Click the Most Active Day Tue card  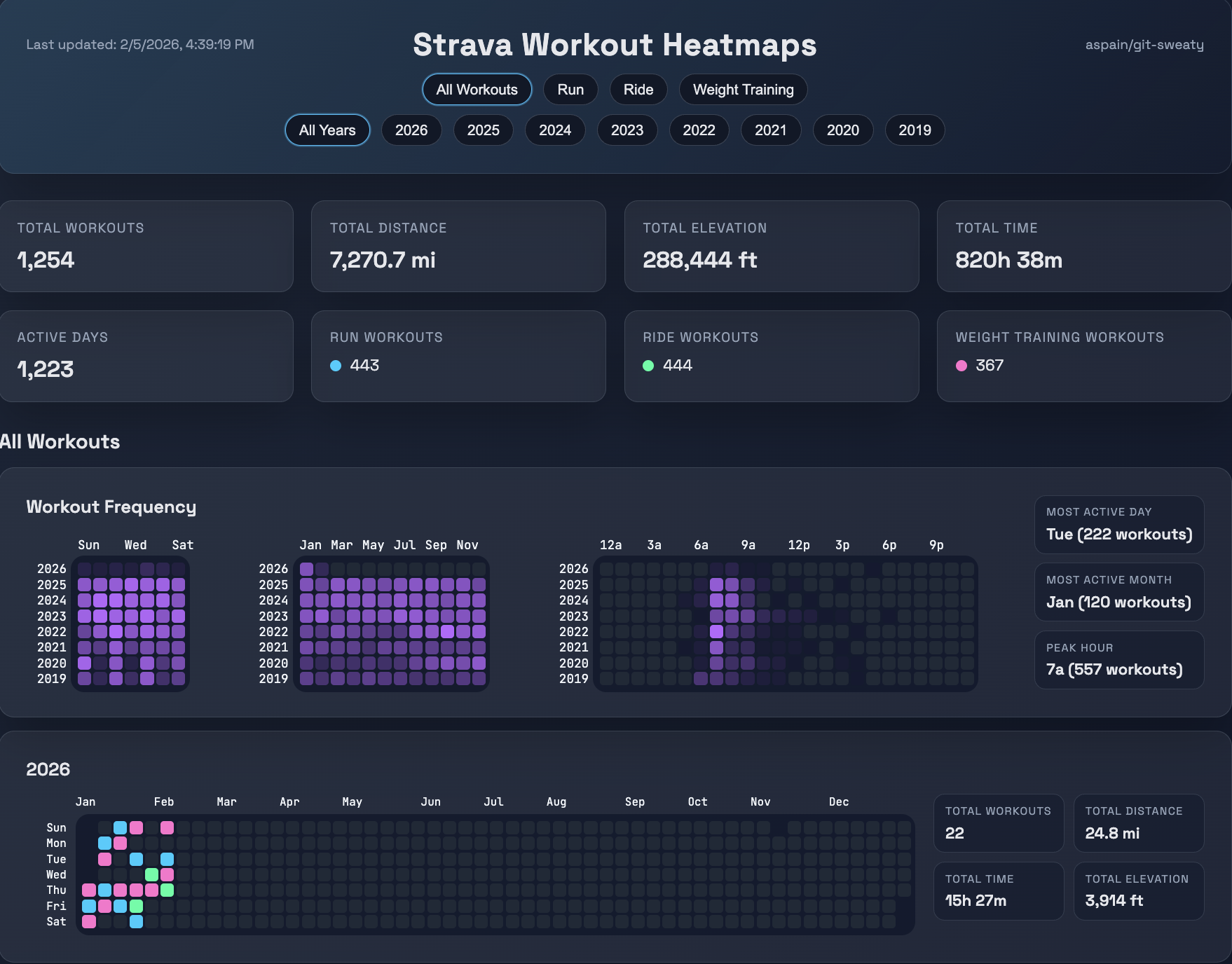[1118, 524]
